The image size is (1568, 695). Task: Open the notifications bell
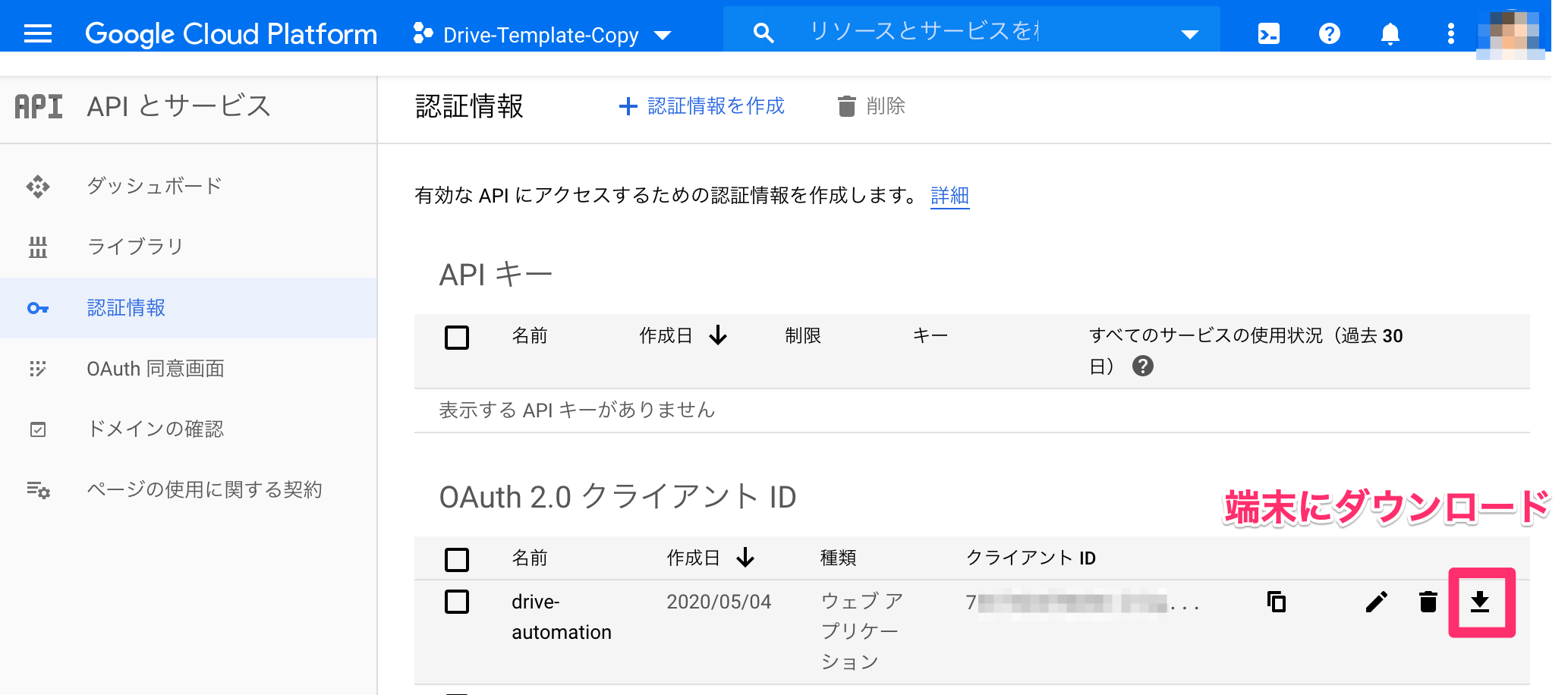coord(1390,32)
